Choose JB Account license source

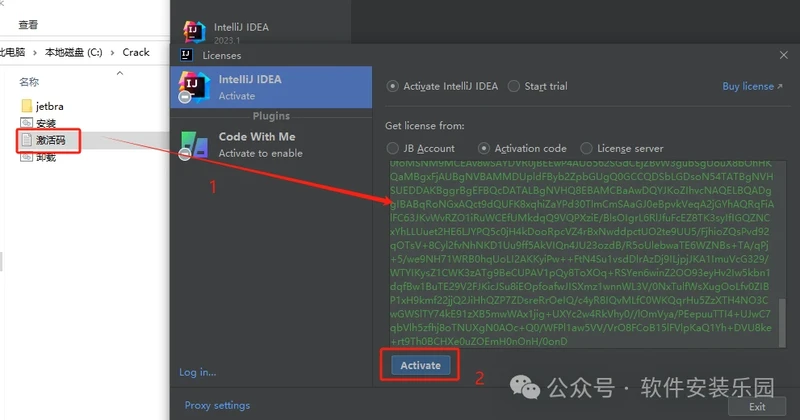(x=393, y=148)
